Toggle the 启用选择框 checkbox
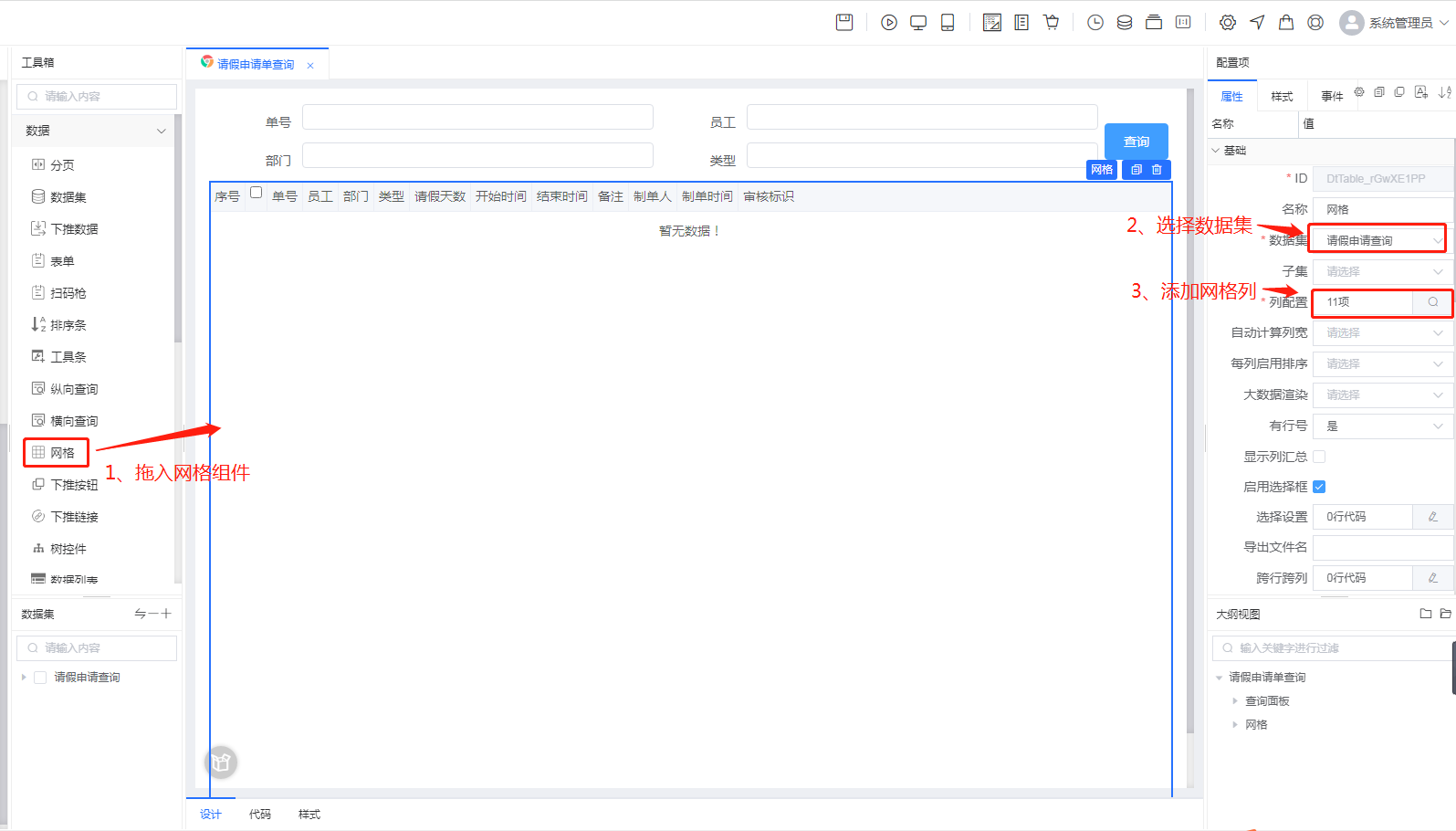Viewport: 1456px width, 831px height. coord(1319,487)
